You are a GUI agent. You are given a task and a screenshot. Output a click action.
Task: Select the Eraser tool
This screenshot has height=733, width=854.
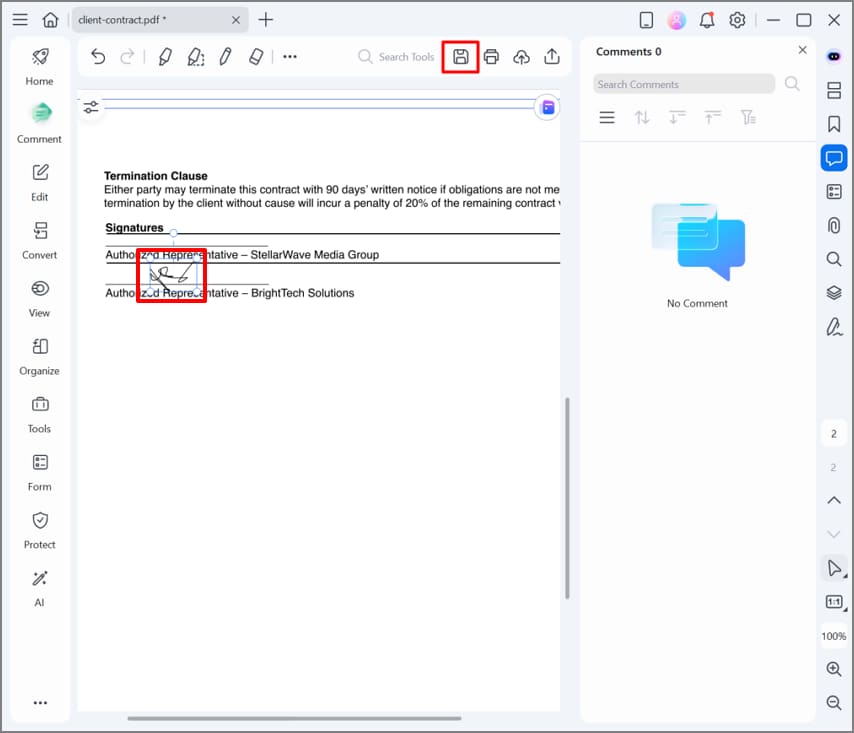255,57
